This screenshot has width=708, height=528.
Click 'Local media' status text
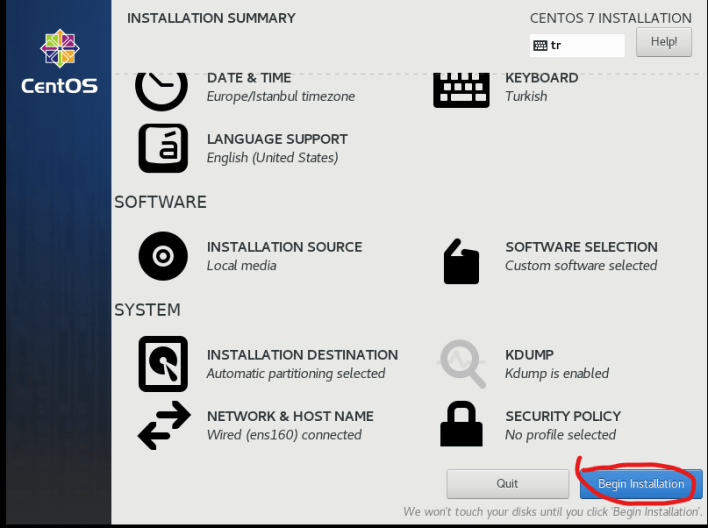(x=242, y=266)
